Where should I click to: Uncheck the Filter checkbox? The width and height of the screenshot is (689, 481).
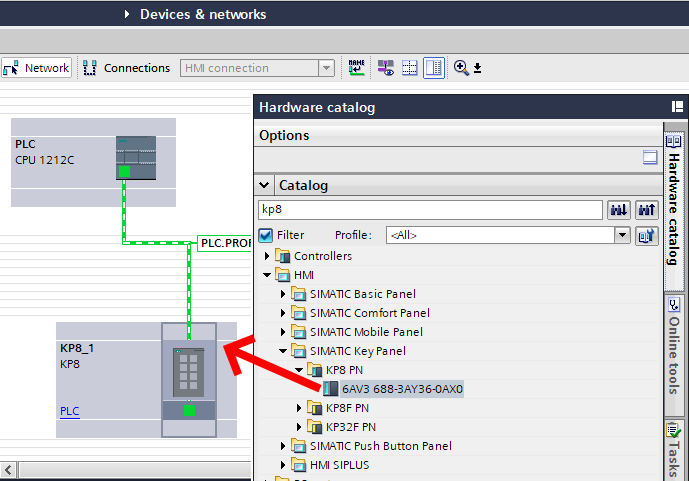266,235
